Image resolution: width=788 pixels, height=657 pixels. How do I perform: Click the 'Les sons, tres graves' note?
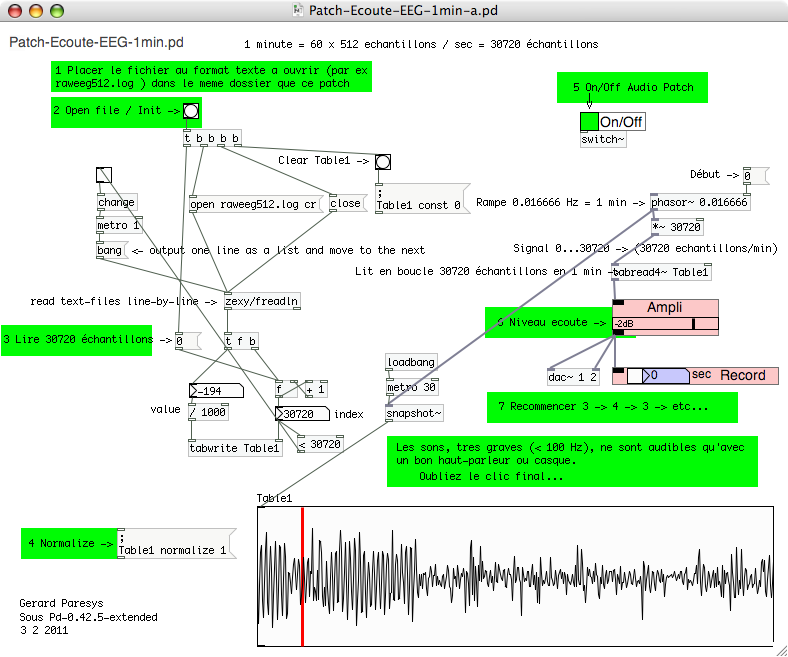[570, 461]
